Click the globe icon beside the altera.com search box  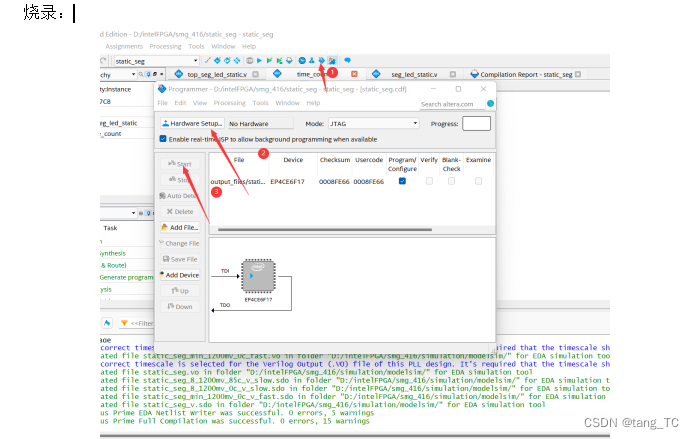click(490, 104)
